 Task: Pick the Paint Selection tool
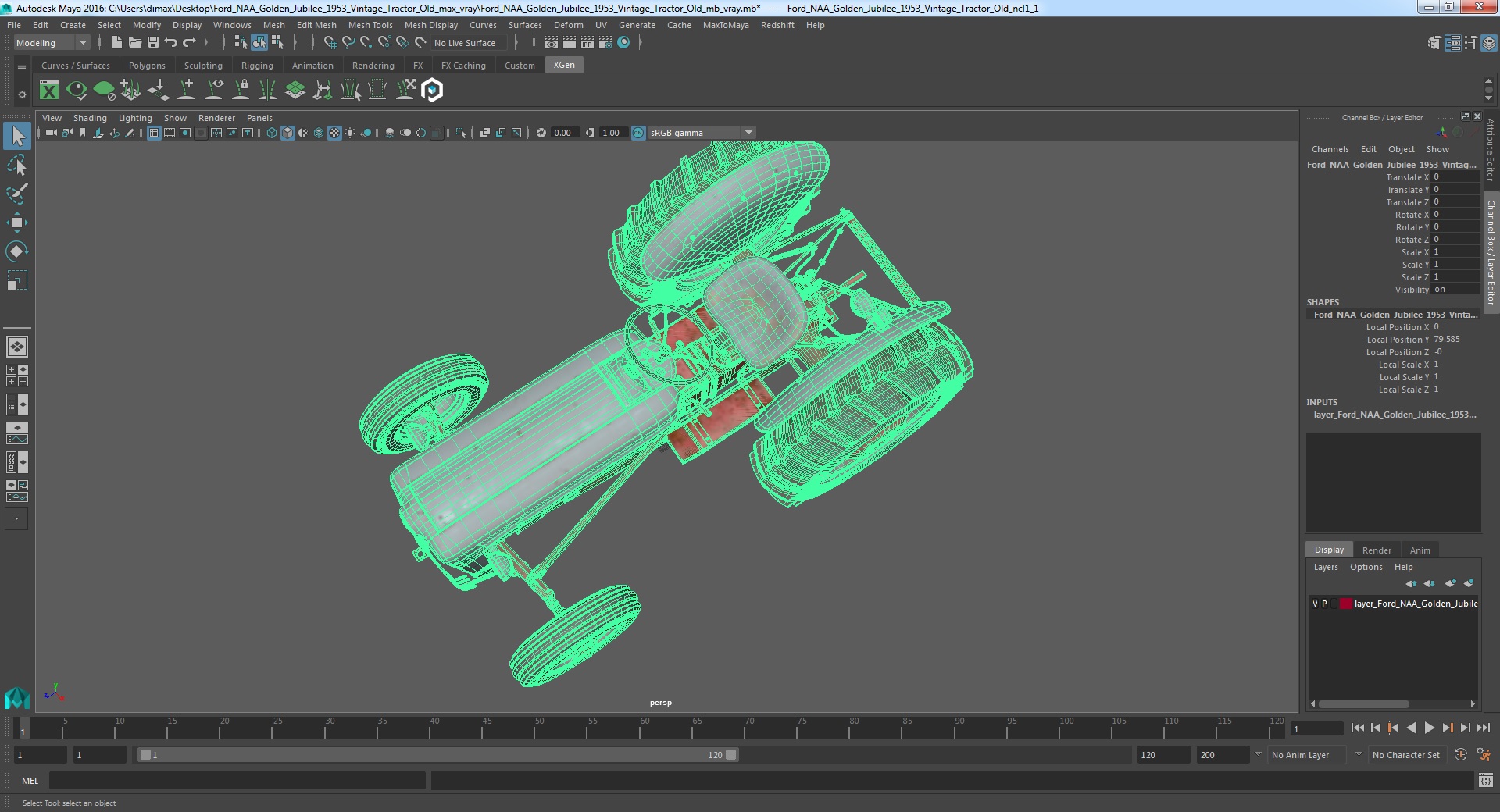17,194
